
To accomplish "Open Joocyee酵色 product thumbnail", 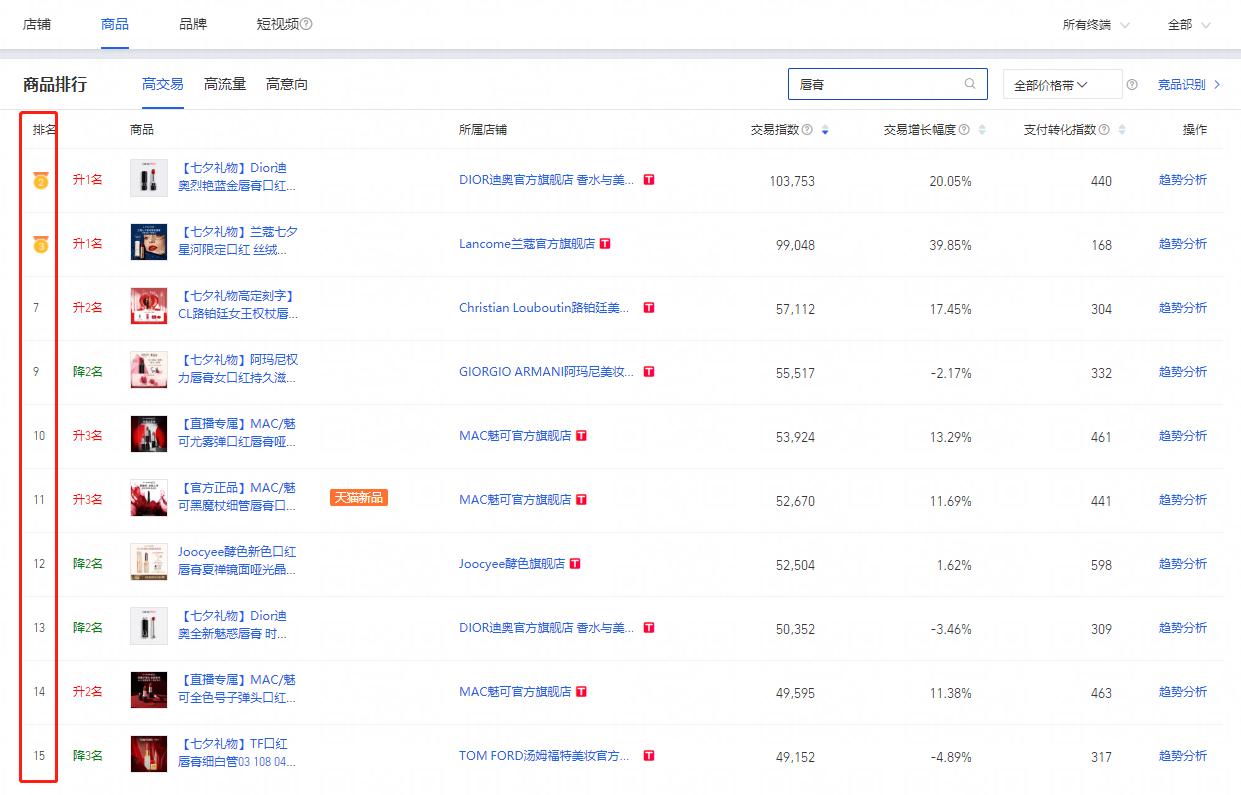I will [x=149, y=562].
